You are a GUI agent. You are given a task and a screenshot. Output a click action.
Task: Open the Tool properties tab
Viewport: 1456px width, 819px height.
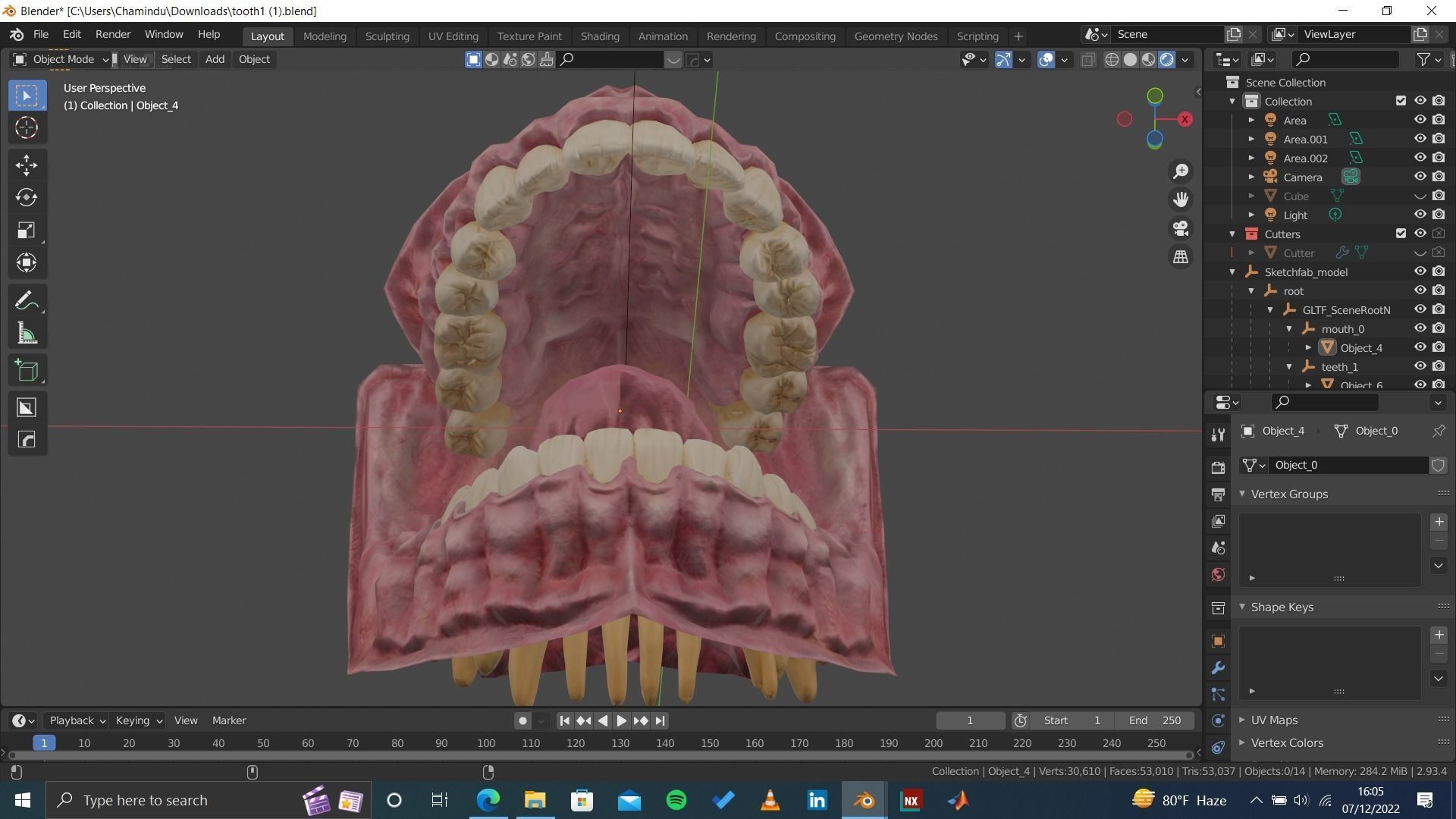pos(1218,435)
